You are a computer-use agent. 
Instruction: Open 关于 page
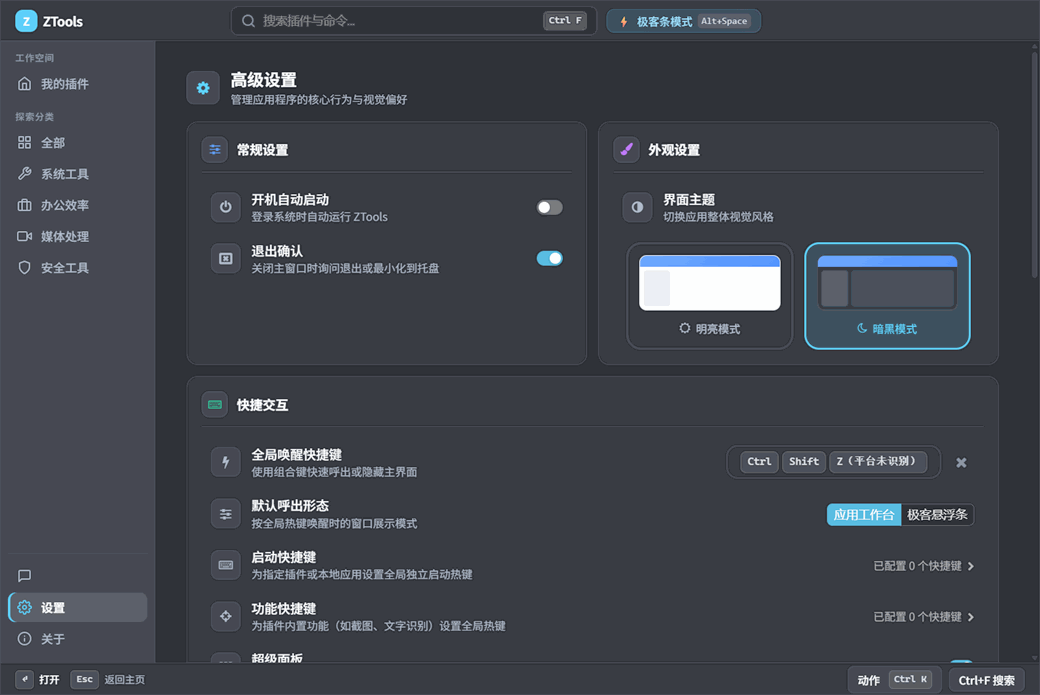click(78, 639)
